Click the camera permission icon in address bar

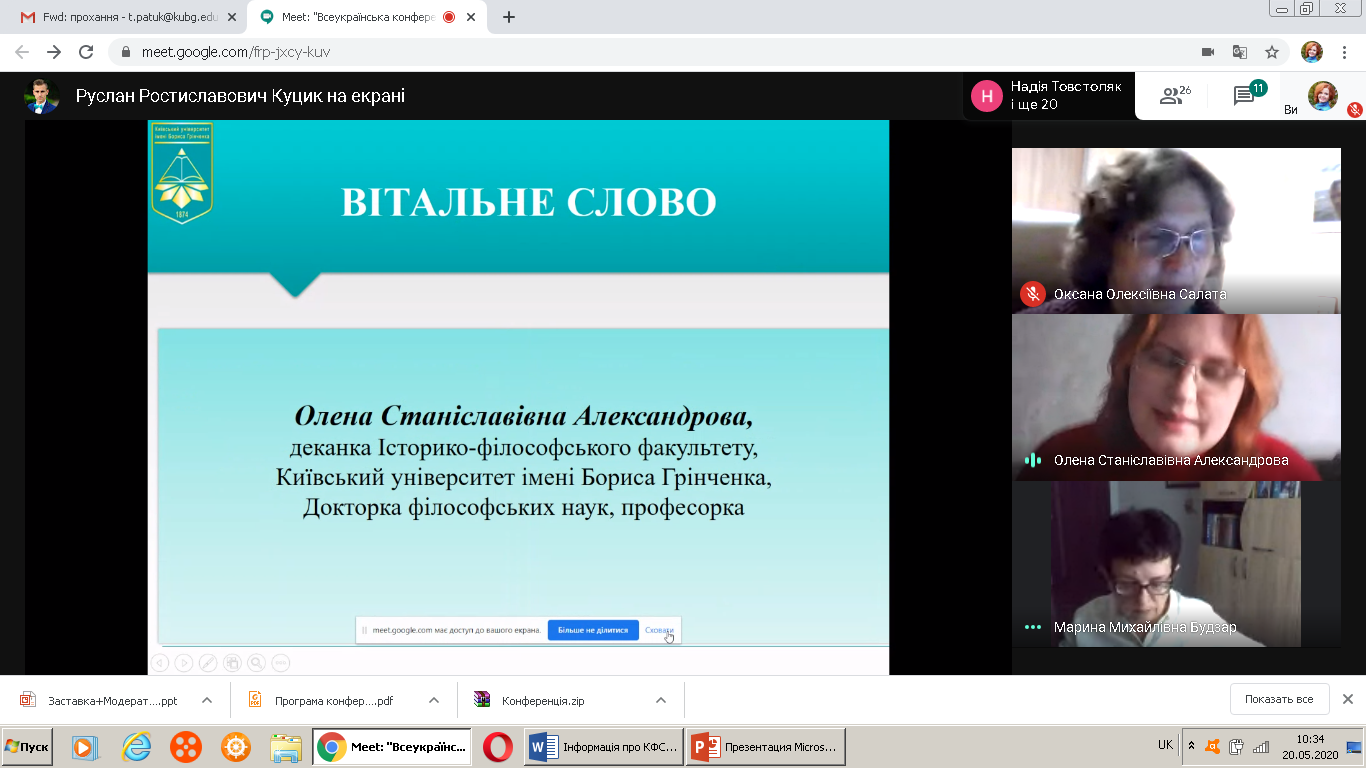[x=1207, y=52]
